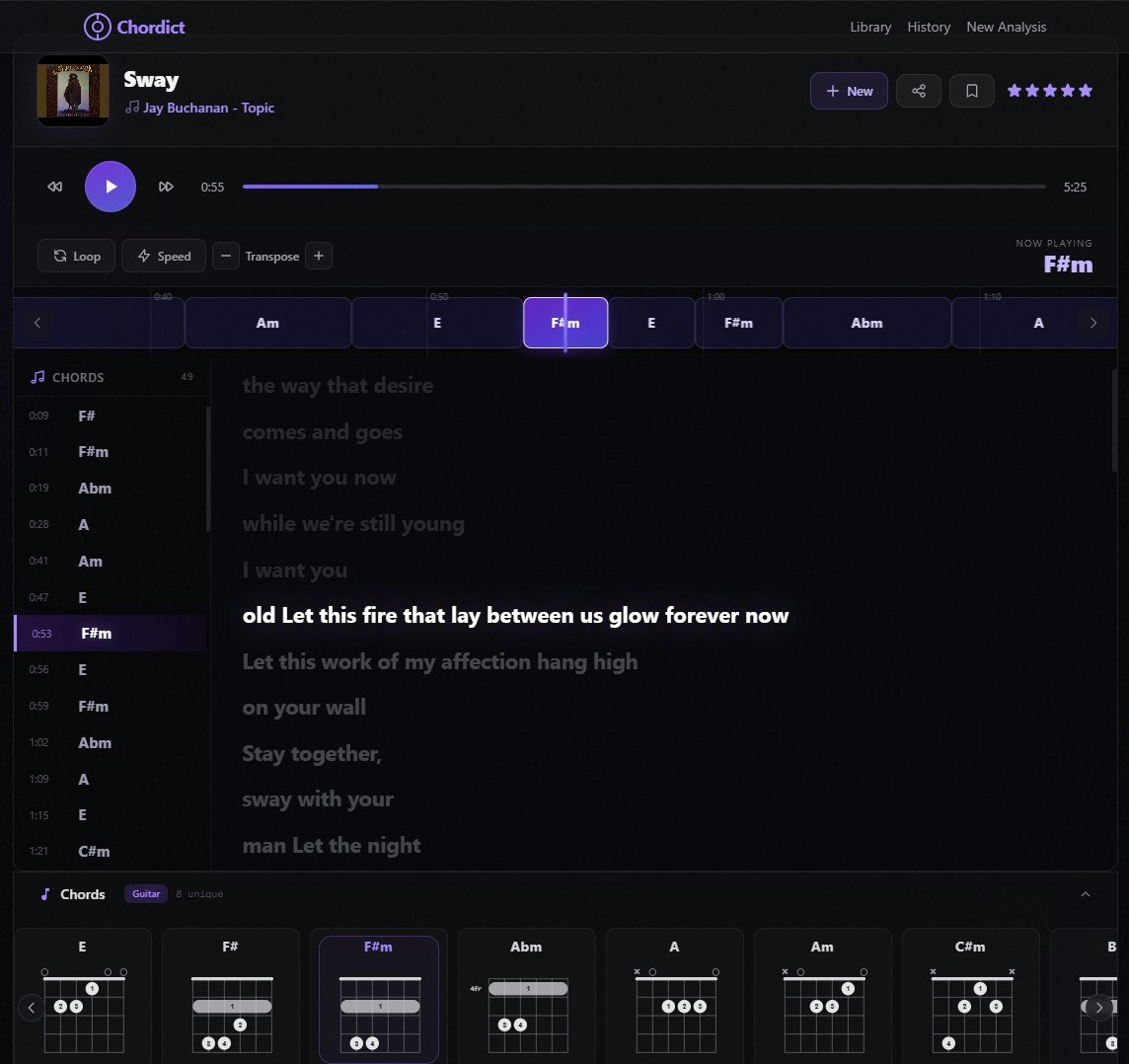Open the Library menu item
This screenshot has width=1129, height=1064.
869,27
